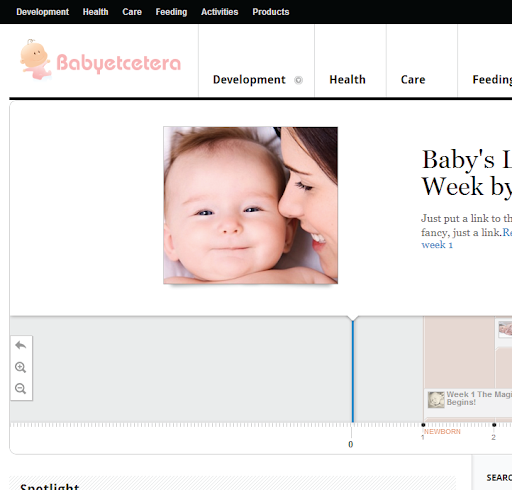This screenshot has width=512, height=490.
Task: Open Health in the top black bar
Action: [x=95, y=12]
